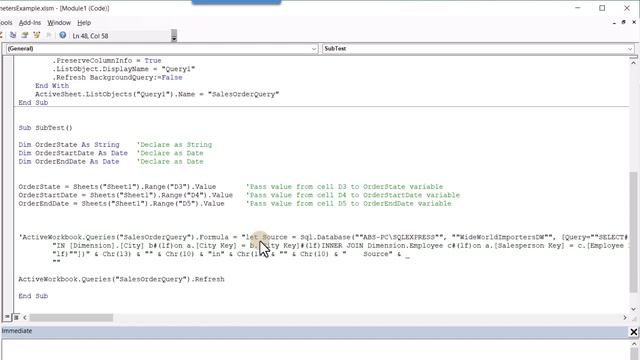
Task: Click the Chr(13) concatenation line
Action: click(231, 254)
